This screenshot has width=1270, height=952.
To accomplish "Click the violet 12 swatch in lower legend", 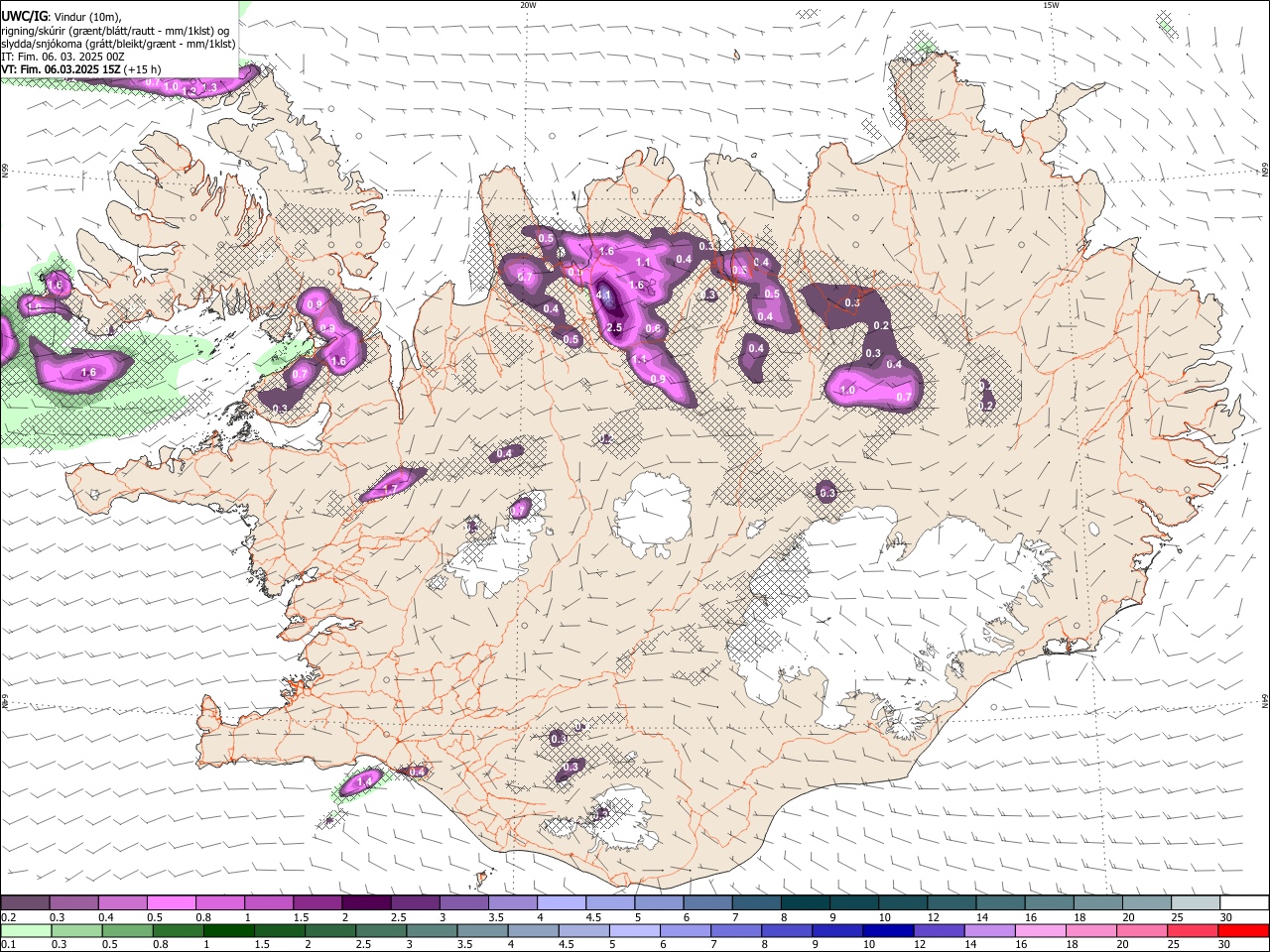I will click(x=939, y=930).
